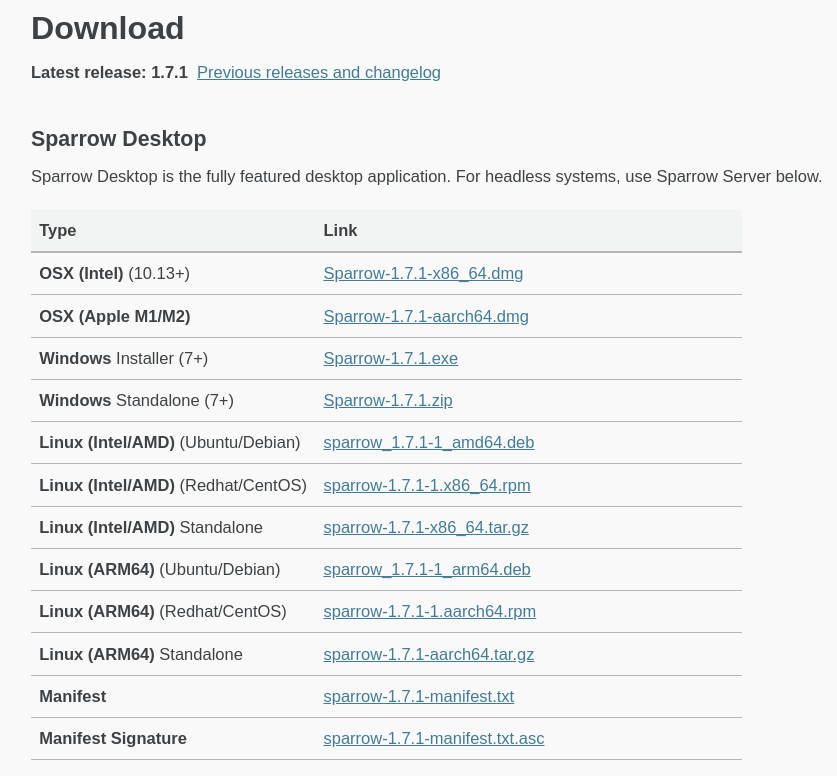Click the Type column header
Image resolution: width=837 pixels, height=776 pixels.
pos(58,231)
